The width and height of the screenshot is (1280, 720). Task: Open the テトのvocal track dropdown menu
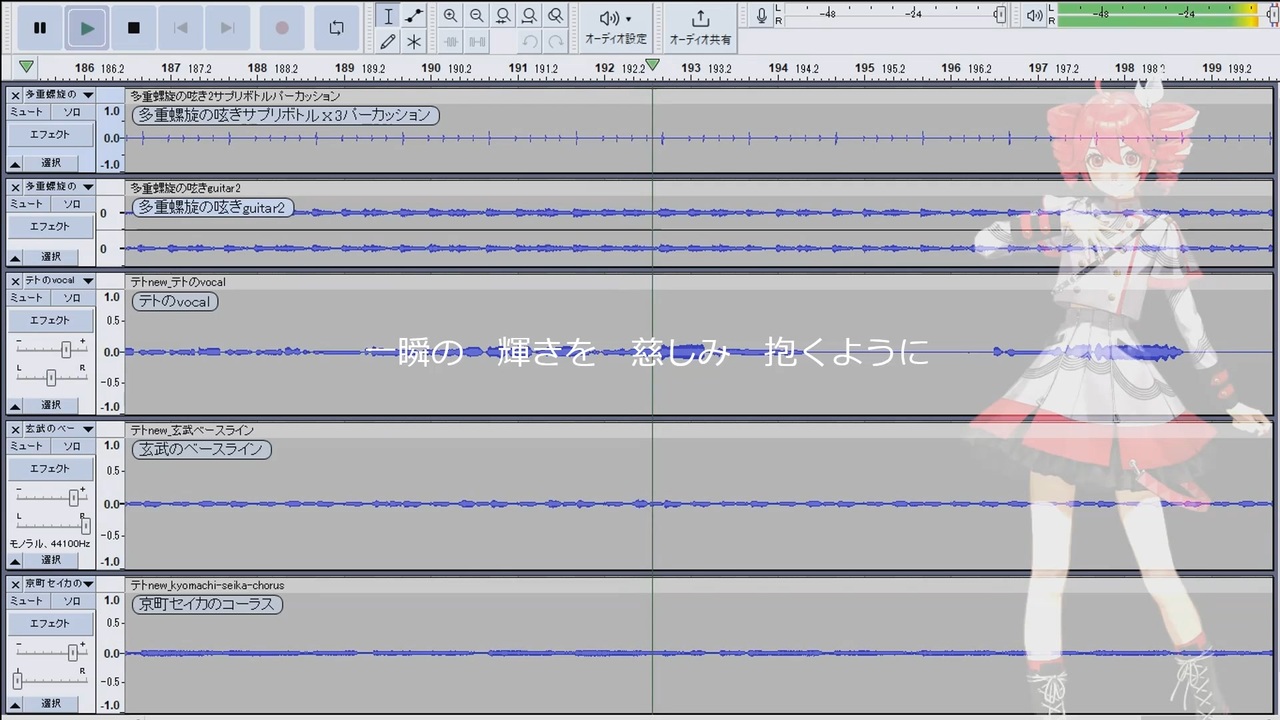pyautogui.click(x=87, y=281)
